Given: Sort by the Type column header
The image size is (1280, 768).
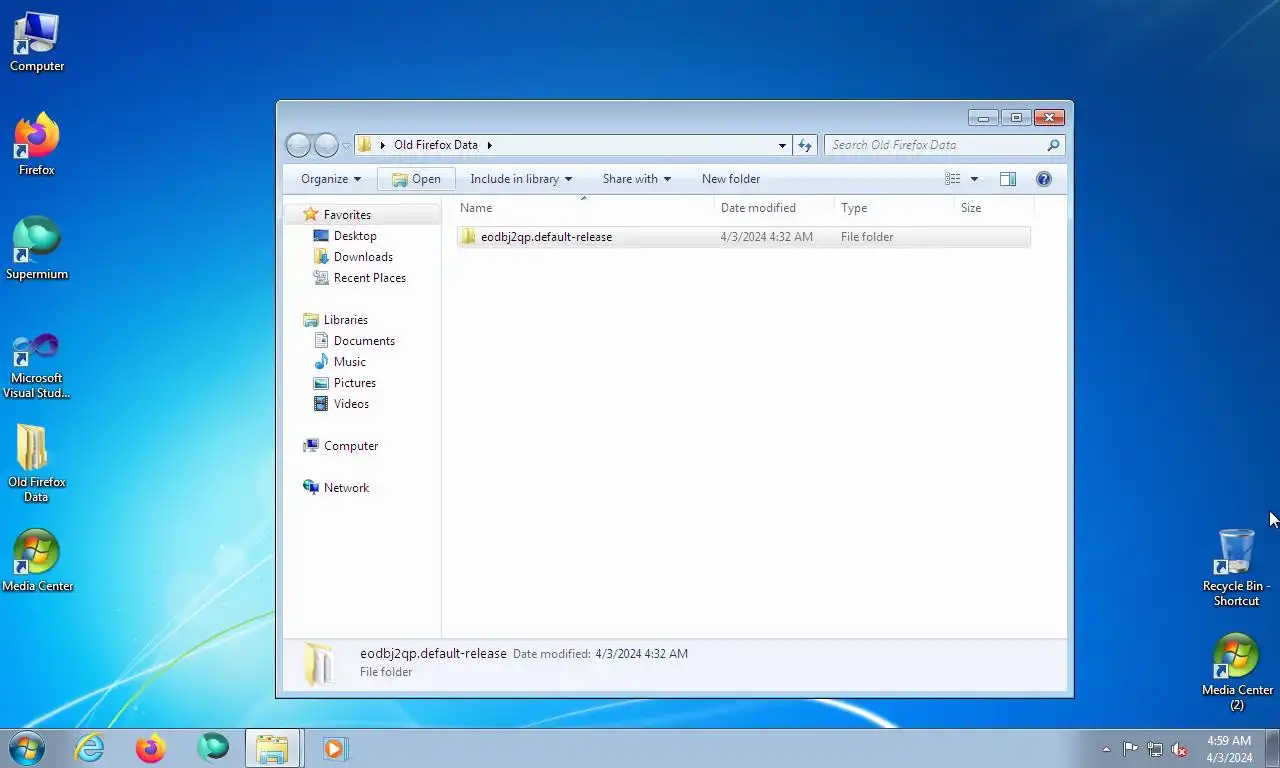Looking at the screenshot, I should pos(895,208).
